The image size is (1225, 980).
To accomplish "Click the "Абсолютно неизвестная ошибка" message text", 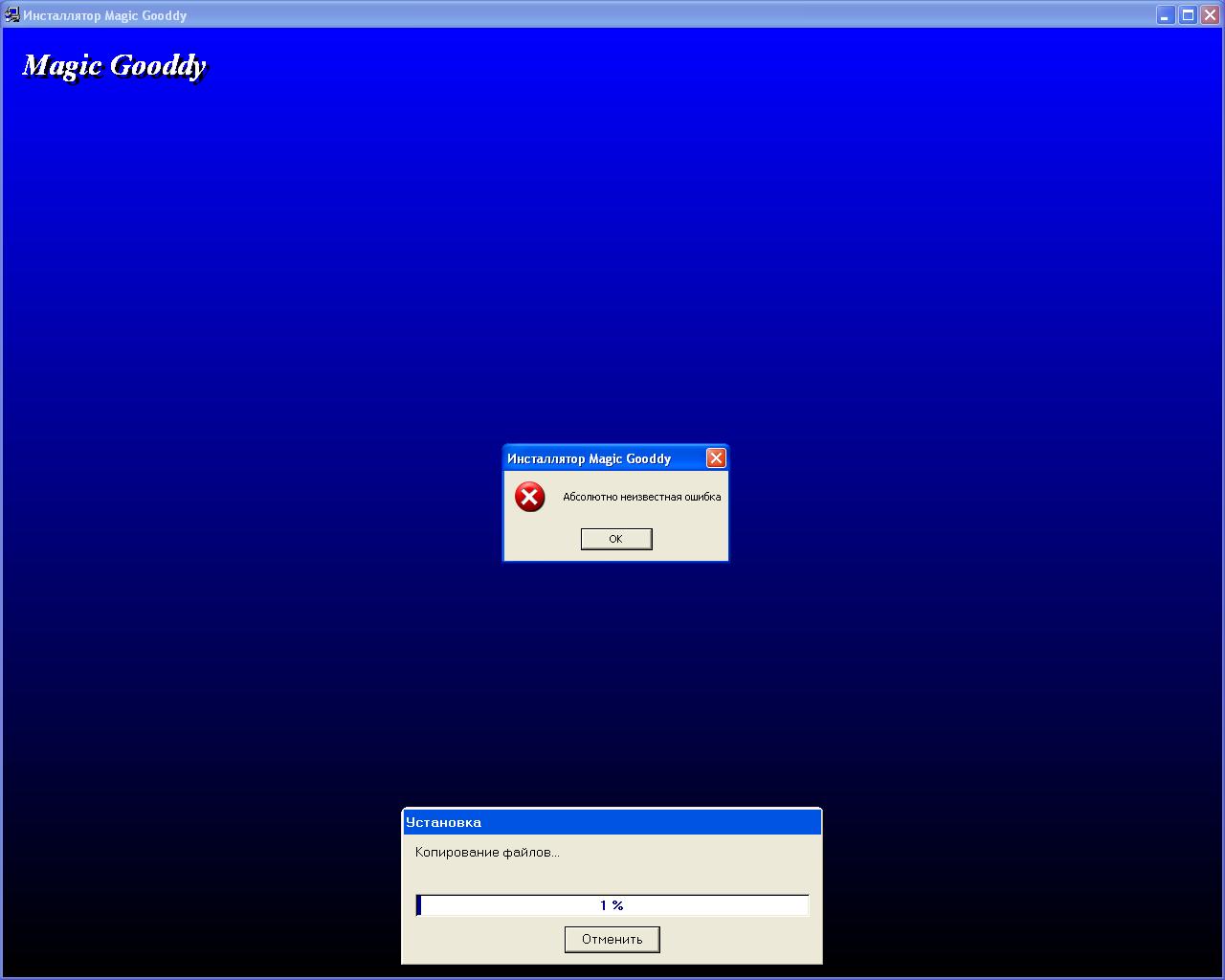I will tap(641, 497).
